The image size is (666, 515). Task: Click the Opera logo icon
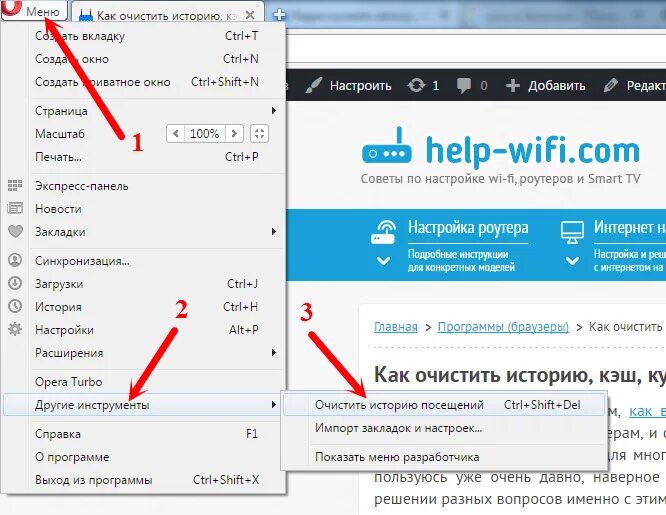pos(12,7)
